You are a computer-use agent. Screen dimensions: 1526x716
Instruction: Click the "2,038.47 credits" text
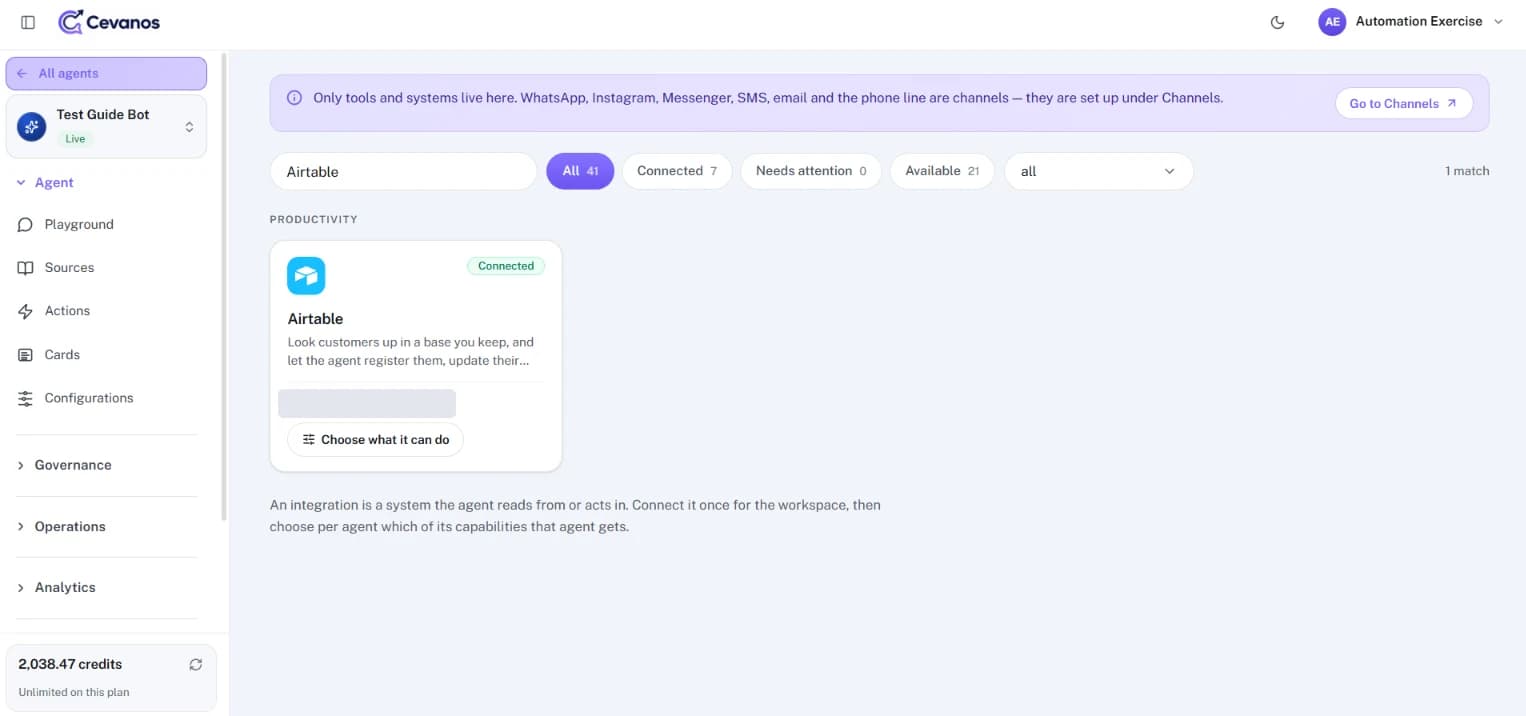70,664
